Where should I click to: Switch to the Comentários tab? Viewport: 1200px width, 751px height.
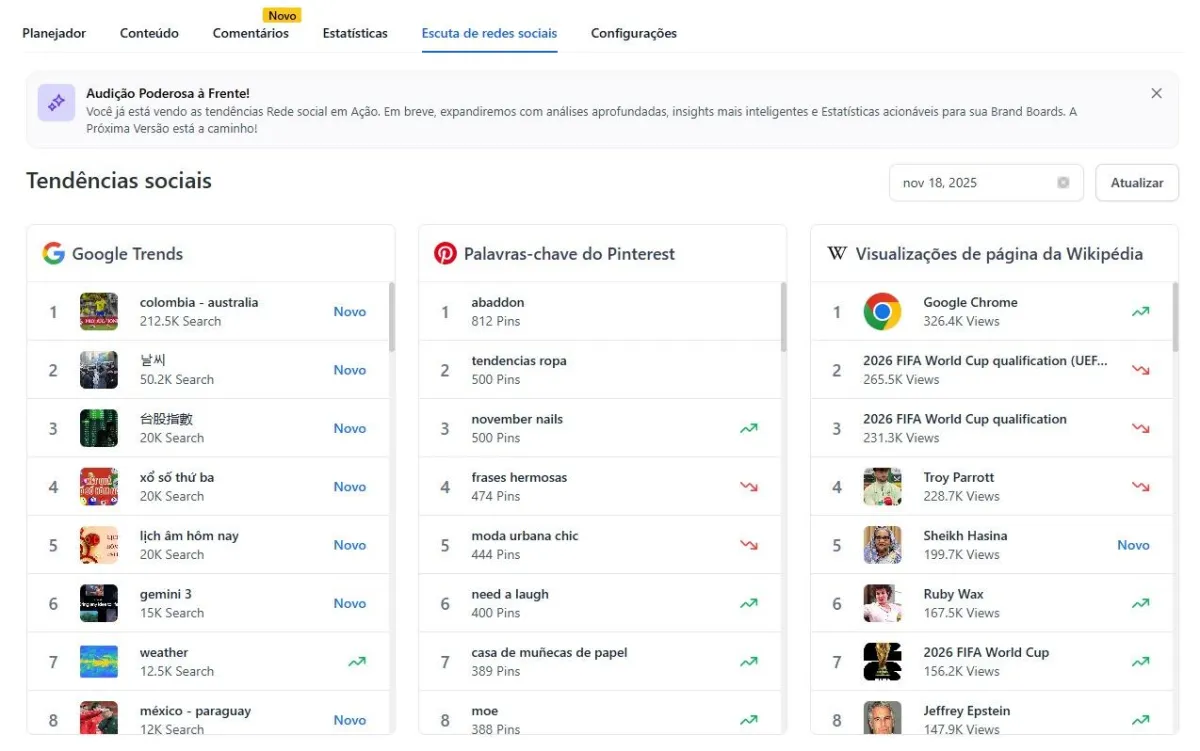[x=251, y=33]
